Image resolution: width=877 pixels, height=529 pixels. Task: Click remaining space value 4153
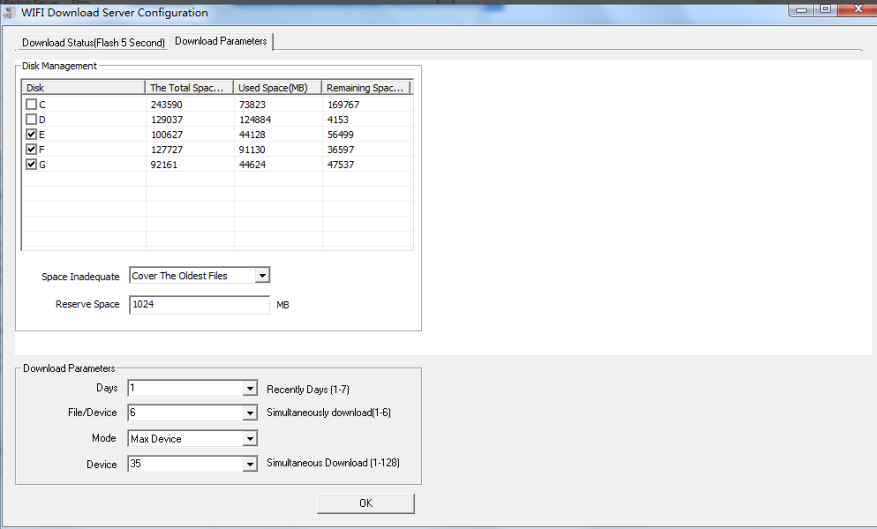tap(338, 120)
